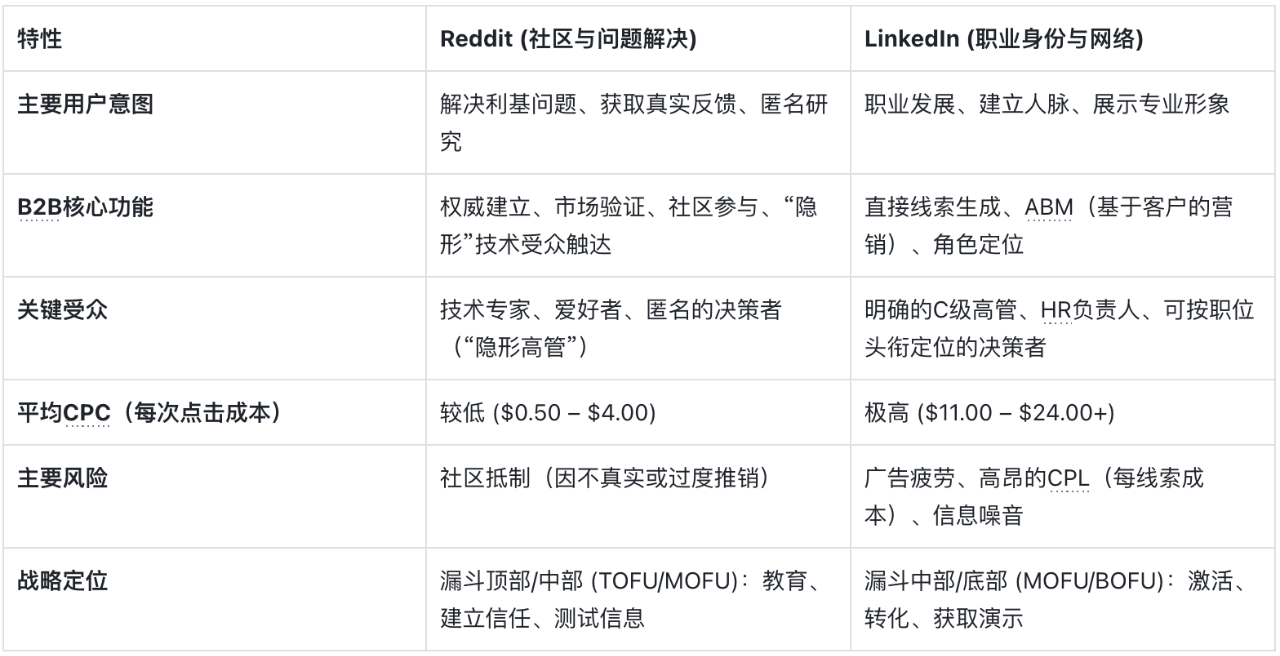
Task: Click the dotted-underlined B2B term
Action: pos(38,208)
